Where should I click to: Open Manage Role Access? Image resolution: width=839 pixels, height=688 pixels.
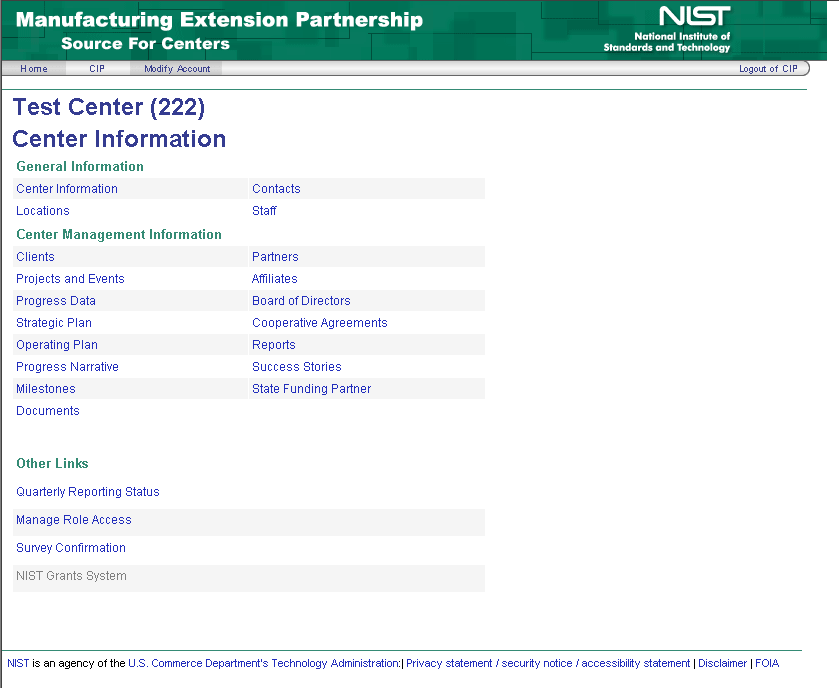[x=74, y=520]
